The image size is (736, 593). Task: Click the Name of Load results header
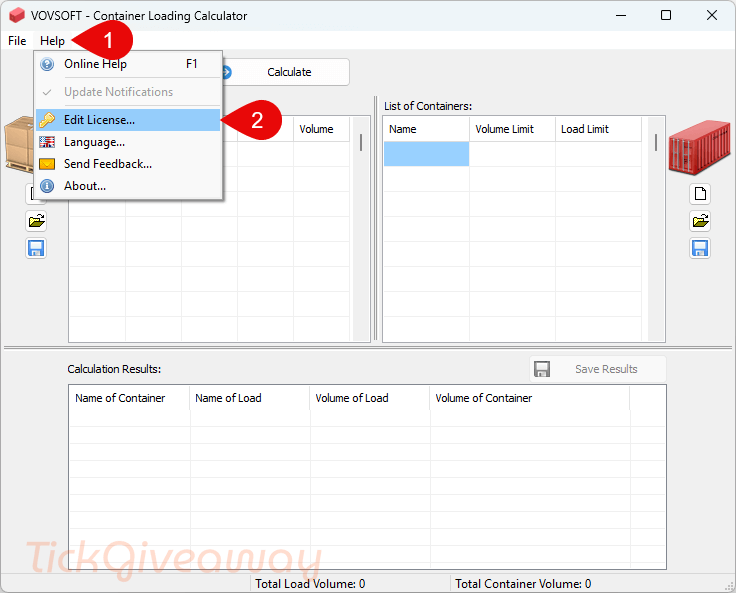249,398
